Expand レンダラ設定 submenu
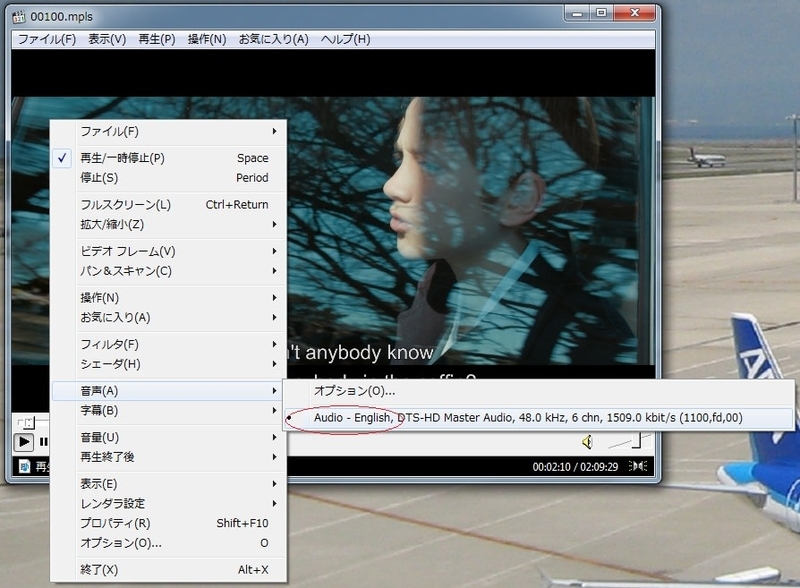800x588 pixels. (168, 503)
